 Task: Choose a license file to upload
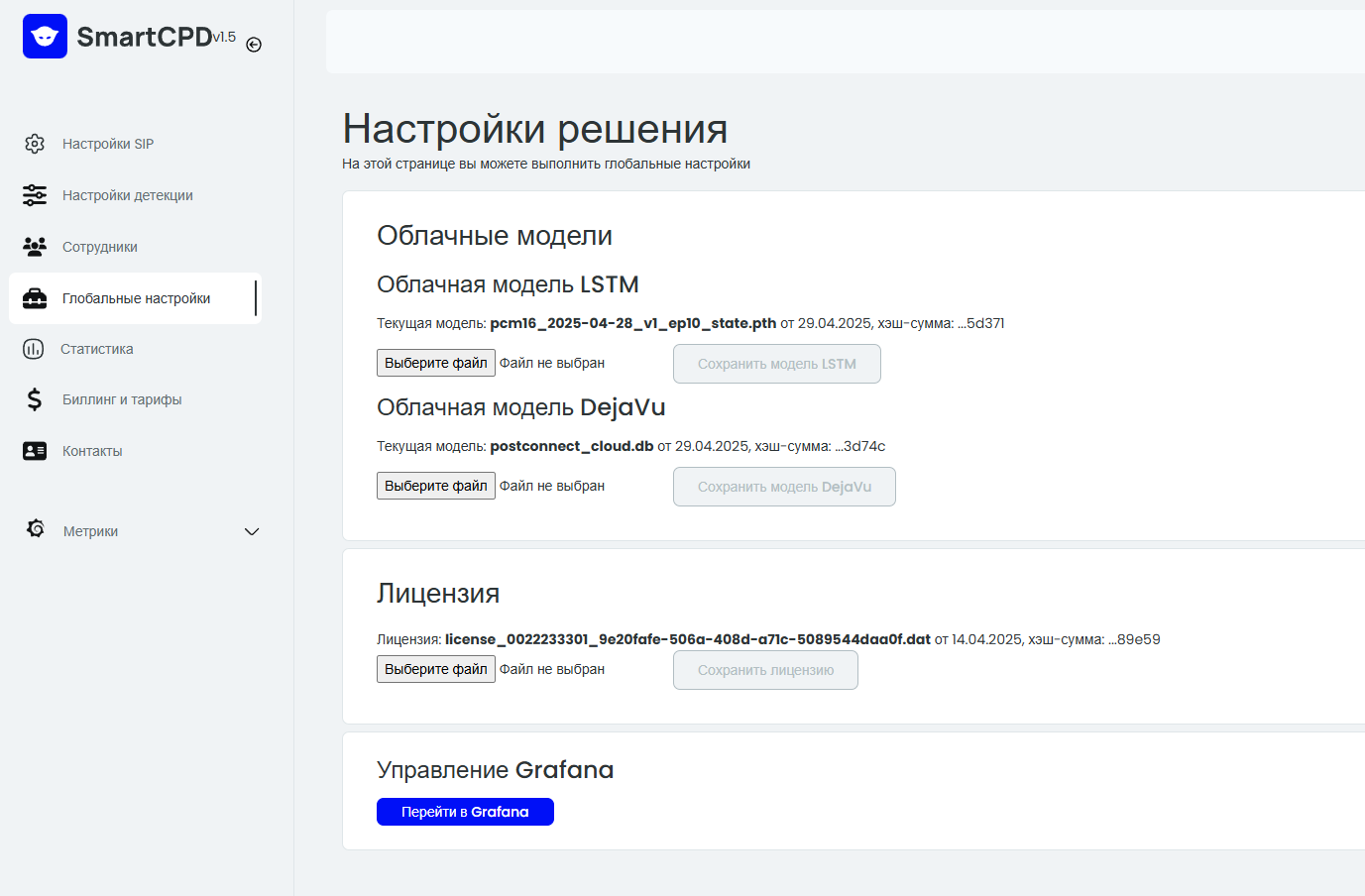pos(436,669)
